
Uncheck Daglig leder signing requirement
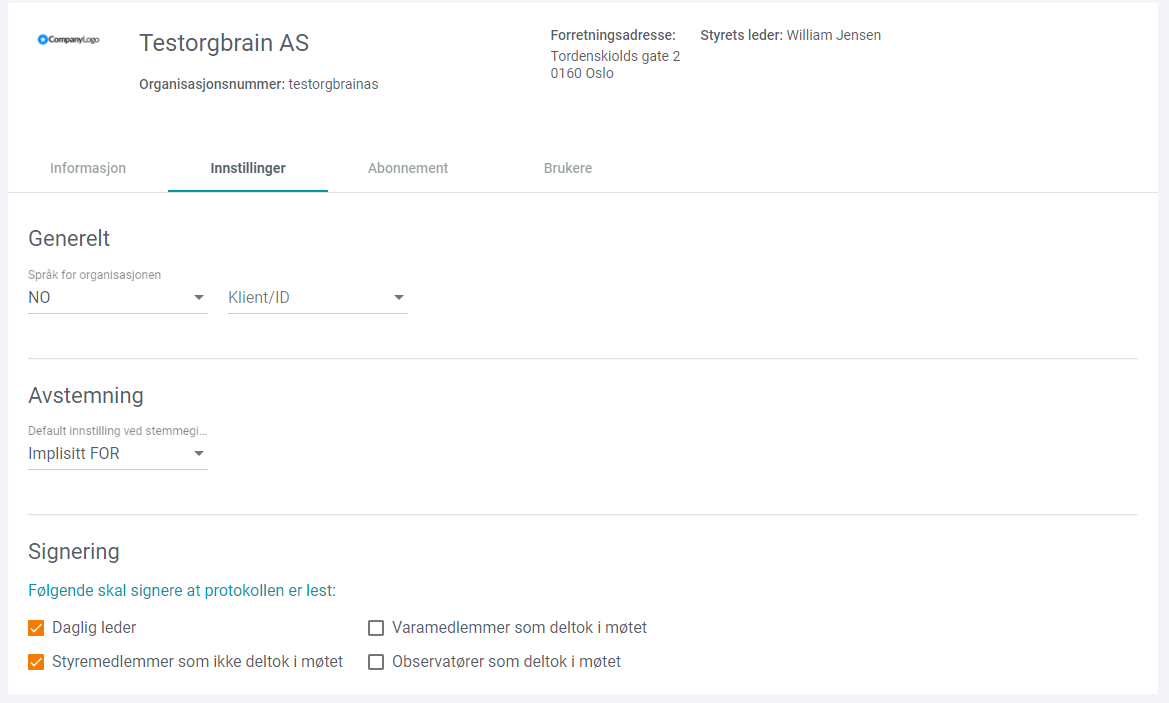(36, 627)
